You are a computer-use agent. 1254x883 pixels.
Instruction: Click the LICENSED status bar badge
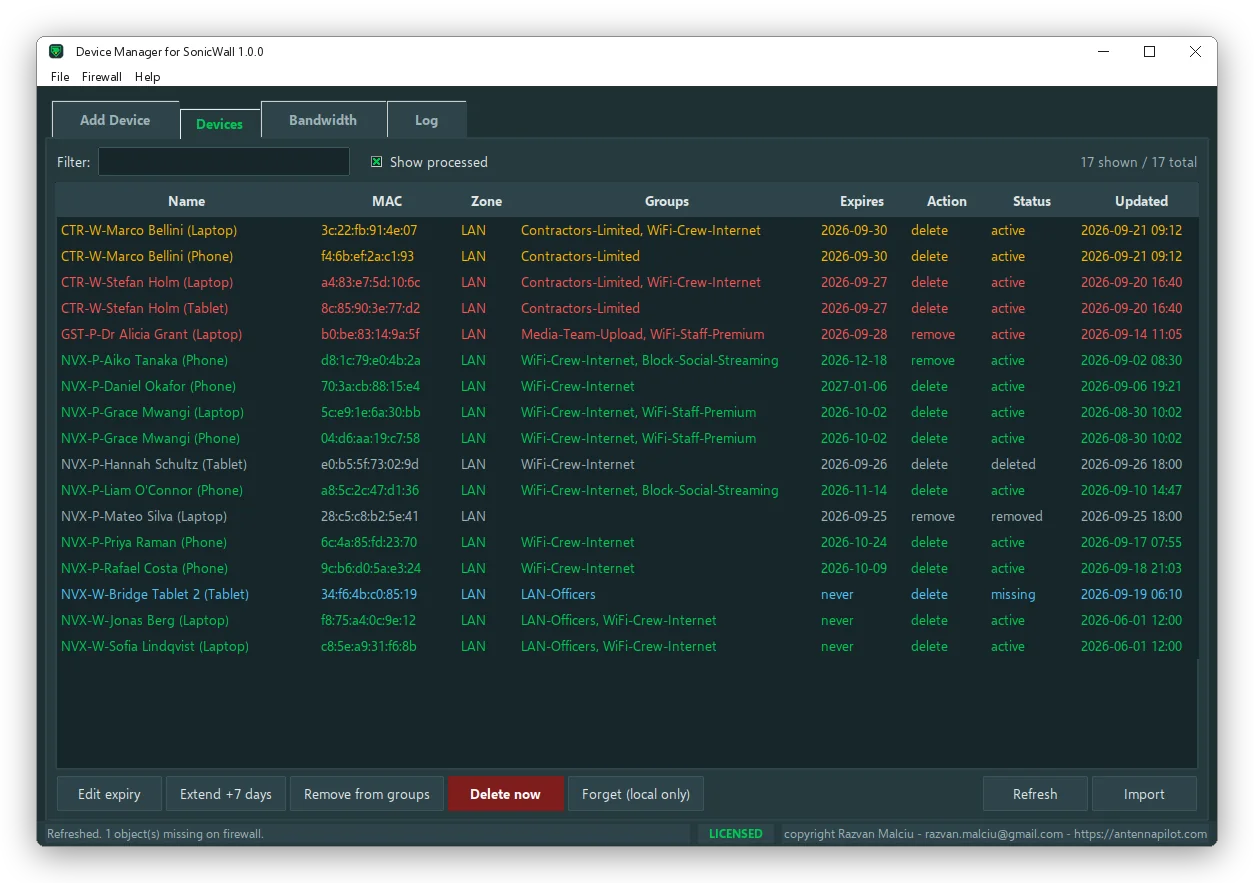(x=736, y=833)
